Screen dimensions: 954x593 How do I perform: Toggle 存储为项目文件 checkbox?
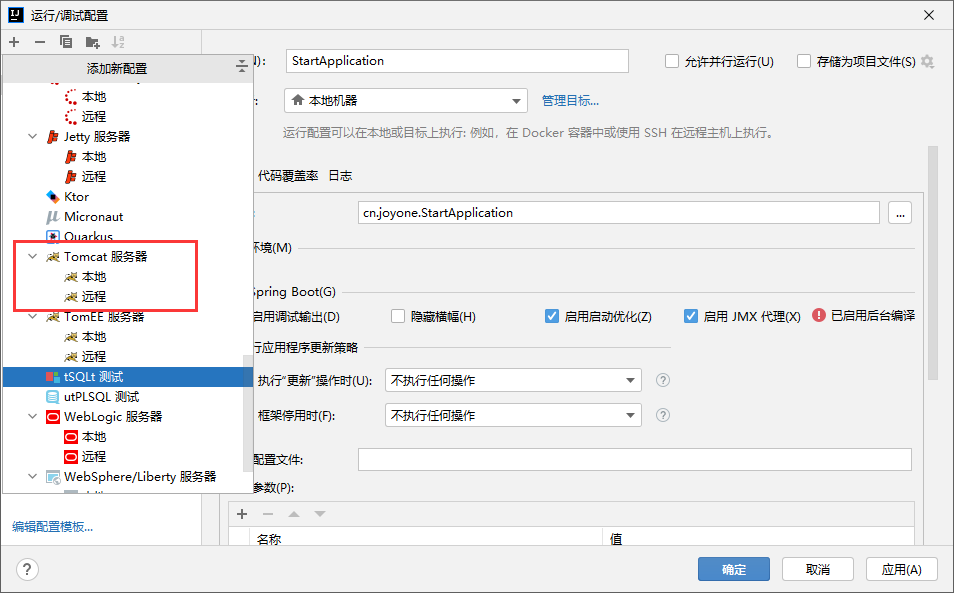tap(804, 61)
